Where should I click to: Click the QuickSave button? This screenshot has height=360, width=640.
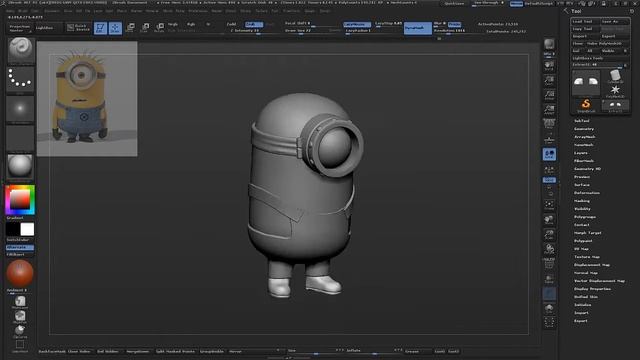click(454, 4)
